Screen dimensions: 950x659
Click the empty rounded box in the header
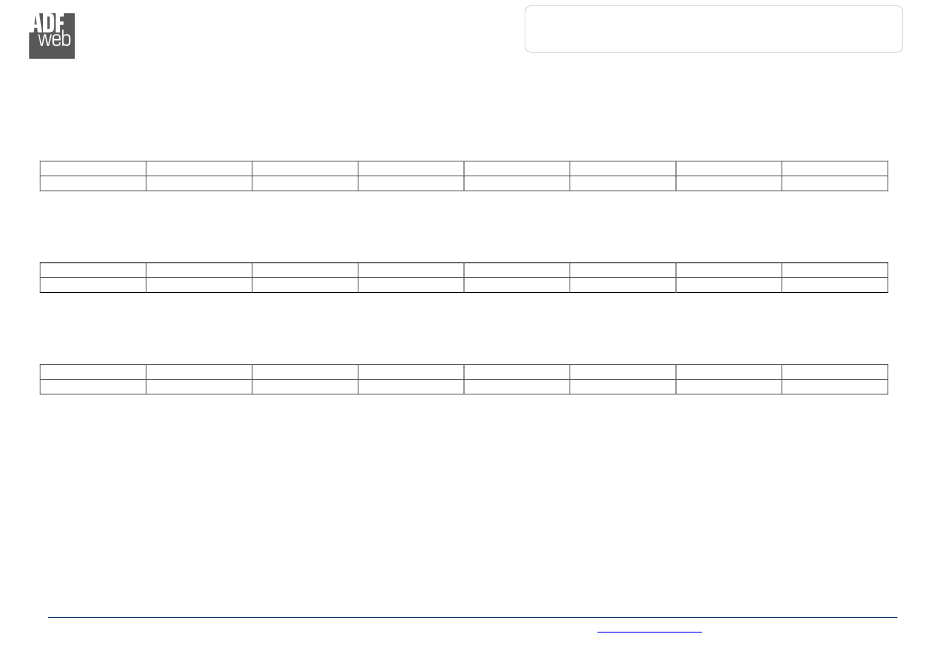pos(713,29)
